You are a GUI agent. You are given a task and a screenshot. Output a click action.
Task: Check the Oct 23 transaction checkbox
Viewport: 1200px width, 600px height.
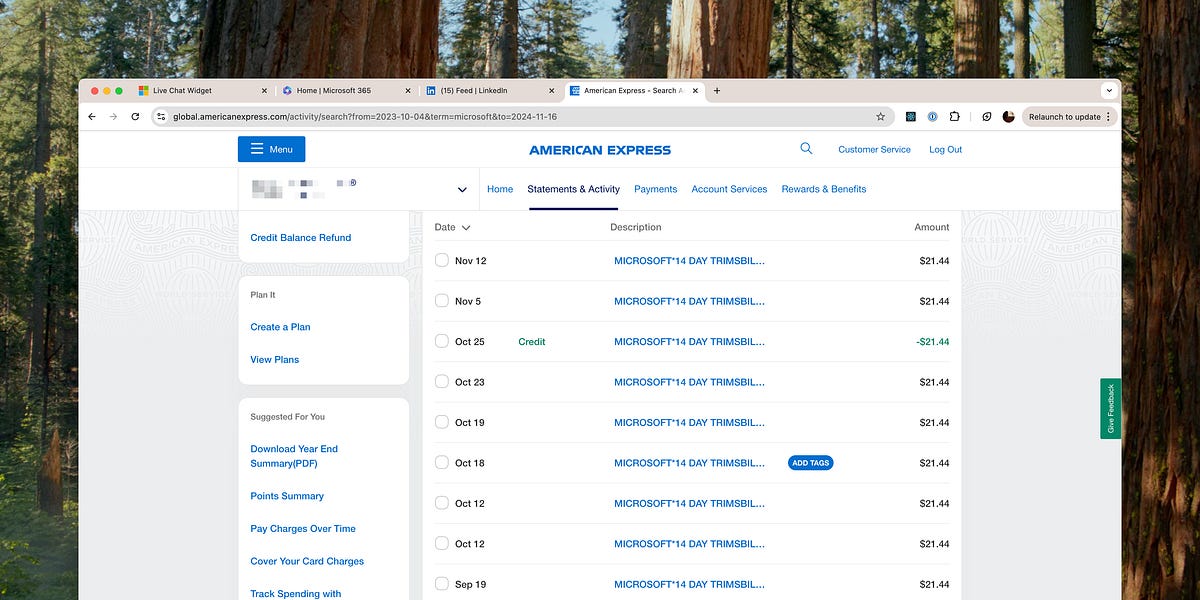(x=442, y=382)
